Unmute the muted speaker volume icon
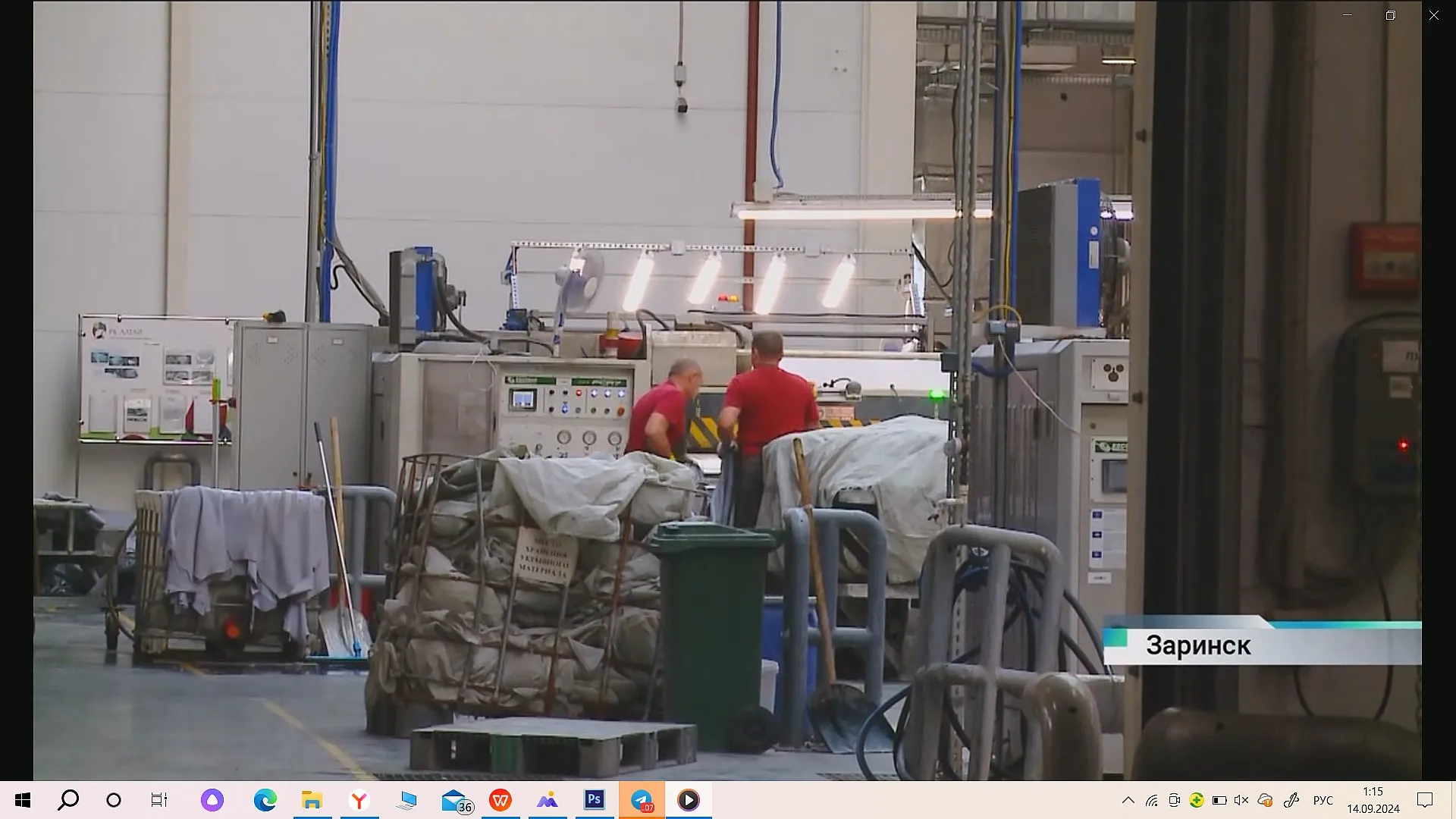This screenshot has height=819, width=1456. 1241,800
